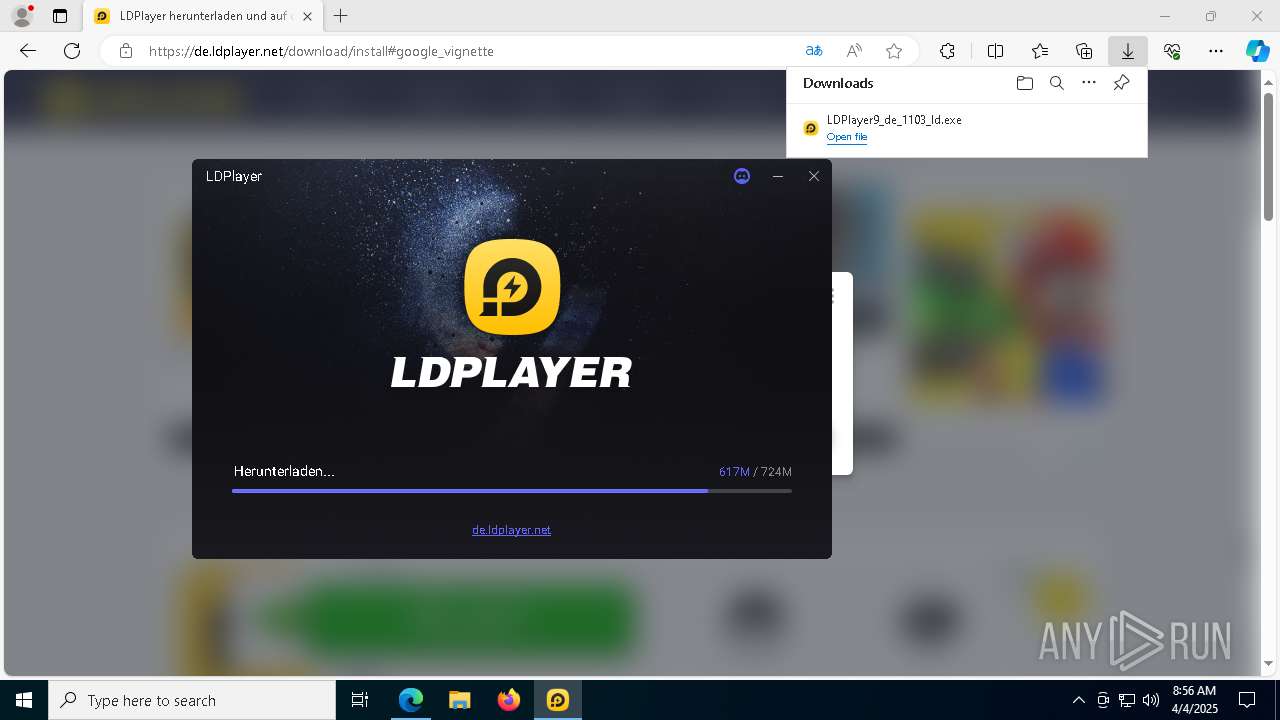
Task: Toggle split screen icon
Action: click(996, 51)
